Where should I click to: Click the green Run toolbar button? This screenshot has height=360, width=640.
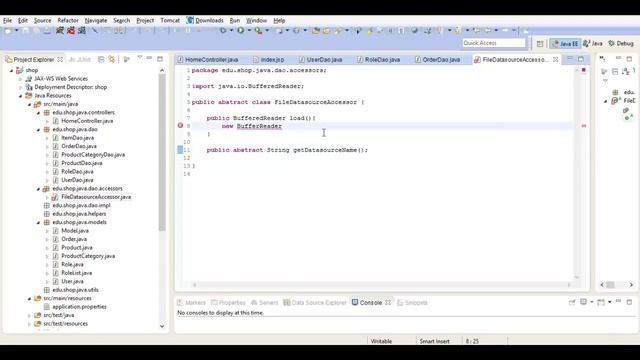[241, 30]
